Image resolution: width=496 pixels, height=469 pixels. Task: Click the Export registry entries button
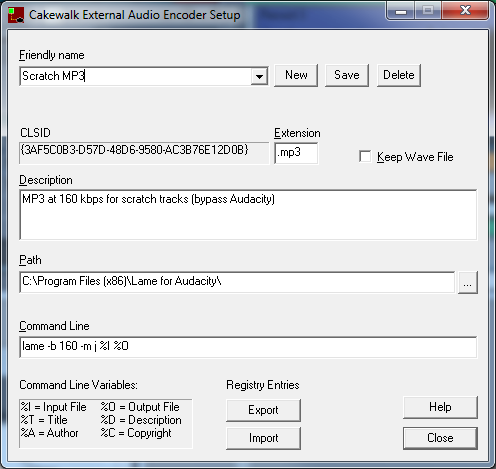tap(263, 410)
